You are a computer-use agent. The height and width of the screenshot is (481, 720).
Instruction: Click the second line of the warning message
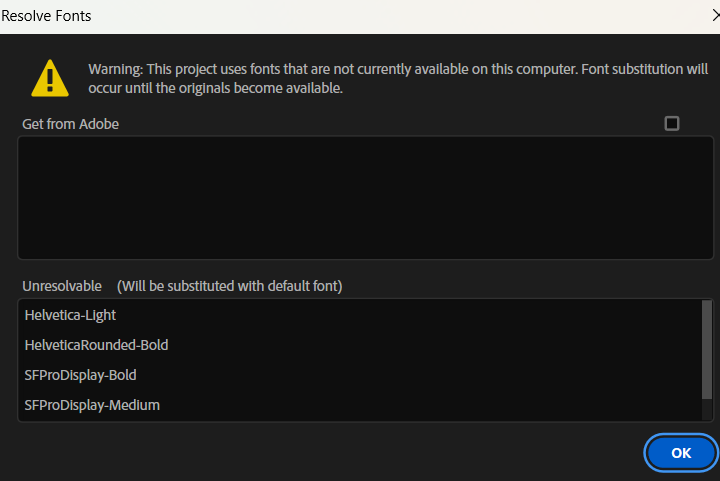[215, 88]
